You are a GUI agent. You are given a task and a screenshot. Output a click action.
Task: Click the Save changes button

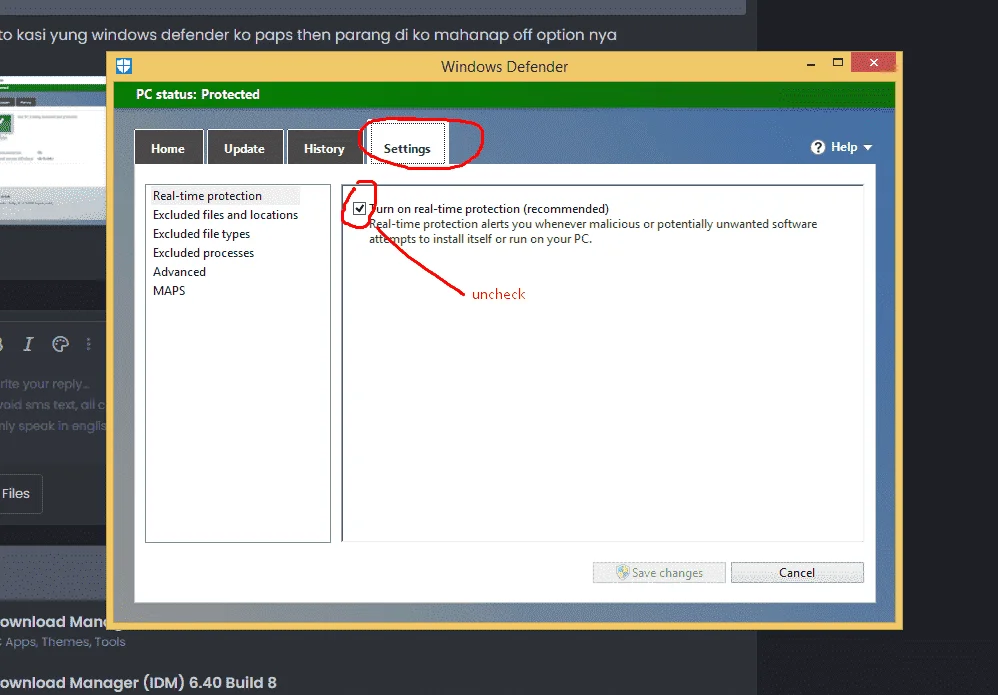pyautogui.click(x=659, y=572)
